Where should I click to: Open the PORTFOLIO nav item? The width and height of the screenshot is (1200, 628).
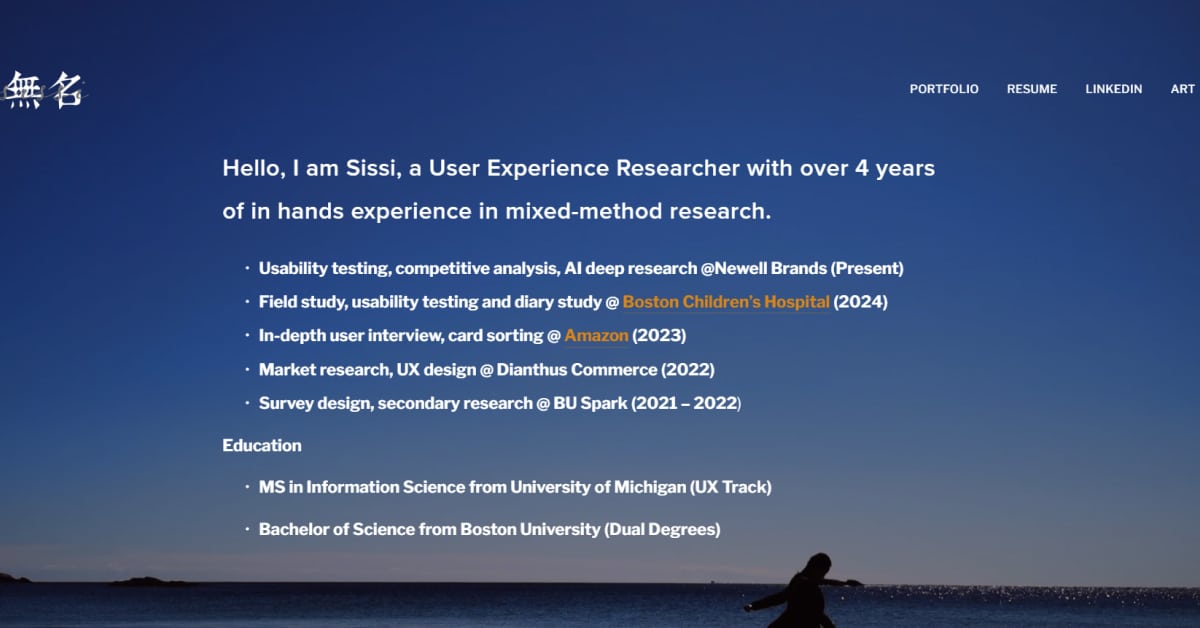[x=944, y=89]
